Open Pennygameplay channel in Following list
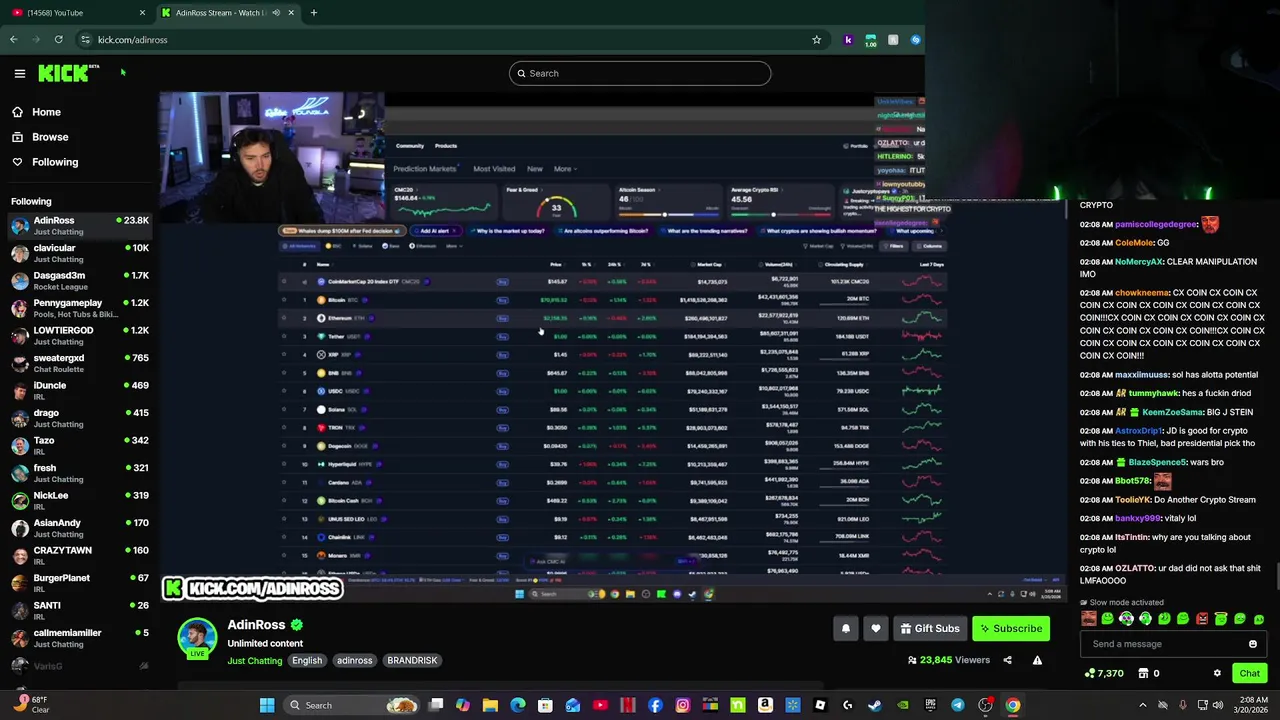This screenshot has width=1280, height=720. coord(80,308)
